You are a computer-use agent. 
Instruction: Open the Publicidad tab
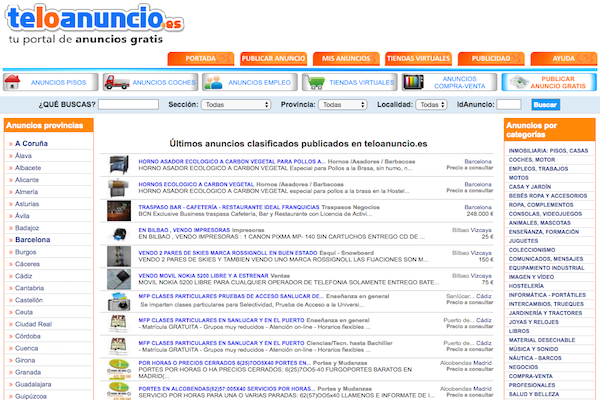[491, 59]
